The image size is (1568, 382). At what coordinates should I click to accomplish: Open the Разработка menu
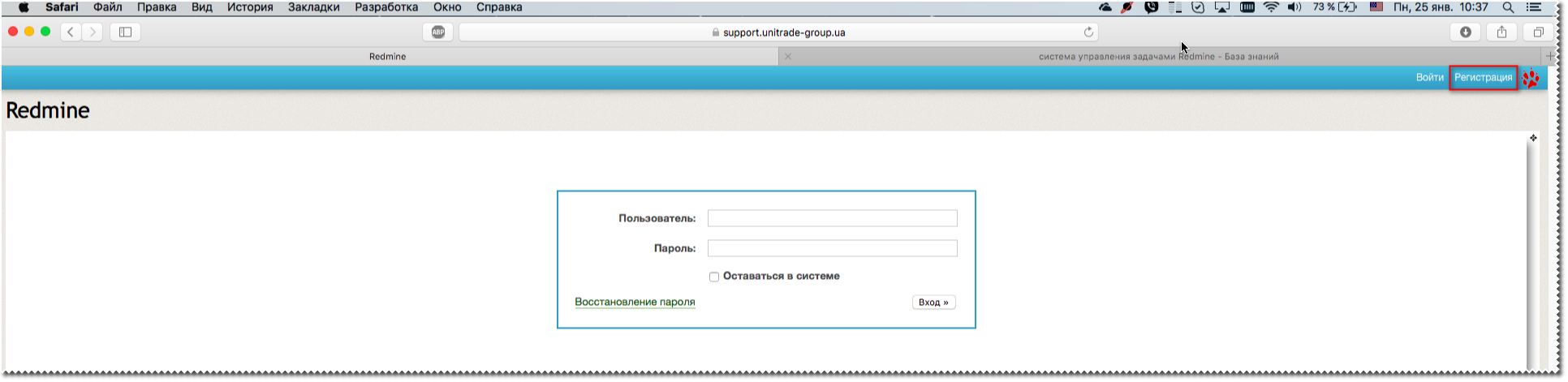click(x=386, y=7)
